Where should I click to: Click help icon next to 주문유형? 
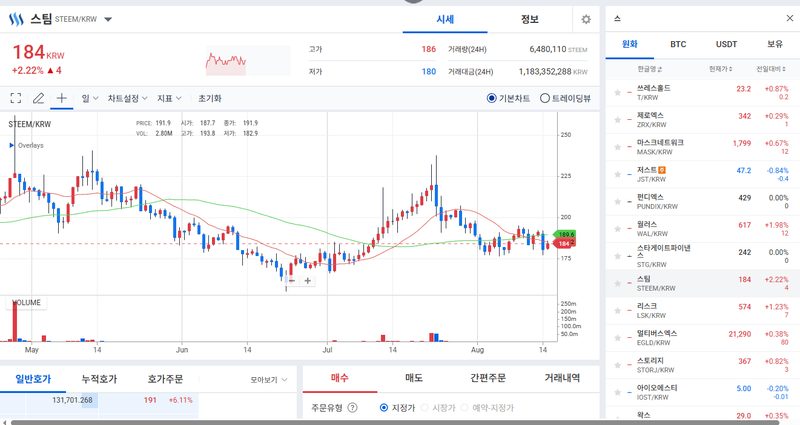(352, 408)
